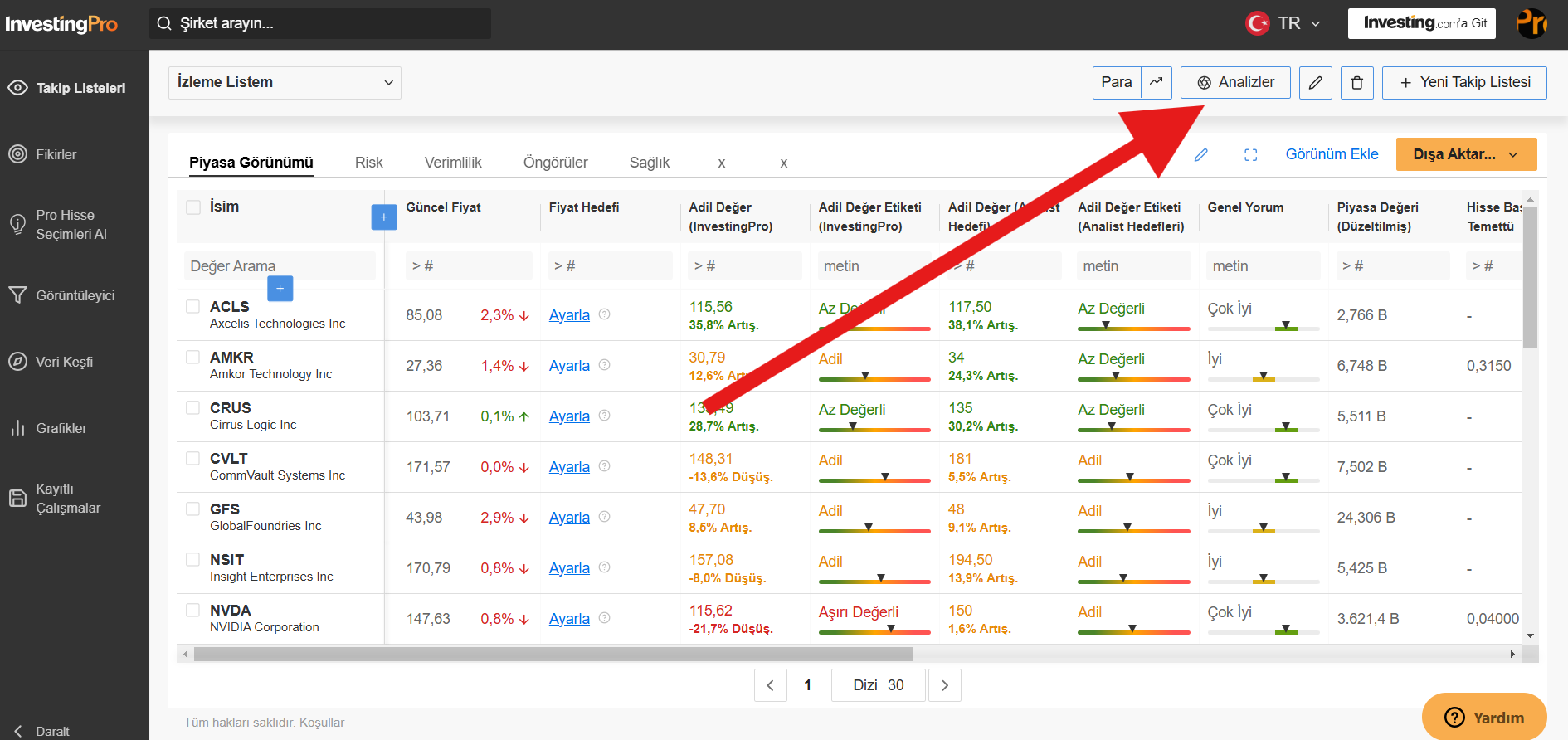This screenshot has width=1568, height=740.
Task: Click Görünüm Ekle link
Action: pyautogui.click(x=1332, y=154)
